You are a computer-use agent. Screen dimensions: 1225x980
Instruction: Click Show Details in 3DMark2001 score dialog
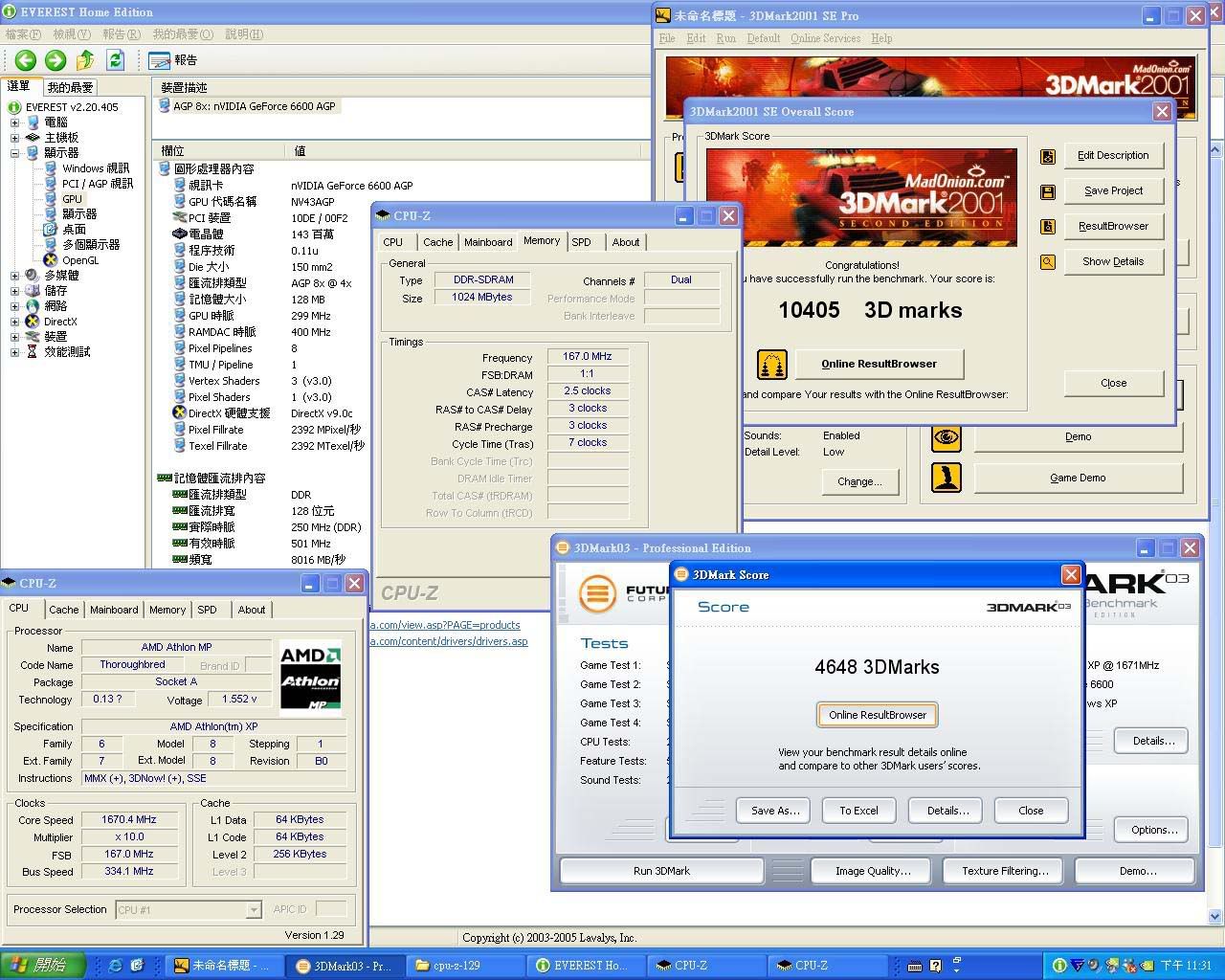[x=1113, y=261]
